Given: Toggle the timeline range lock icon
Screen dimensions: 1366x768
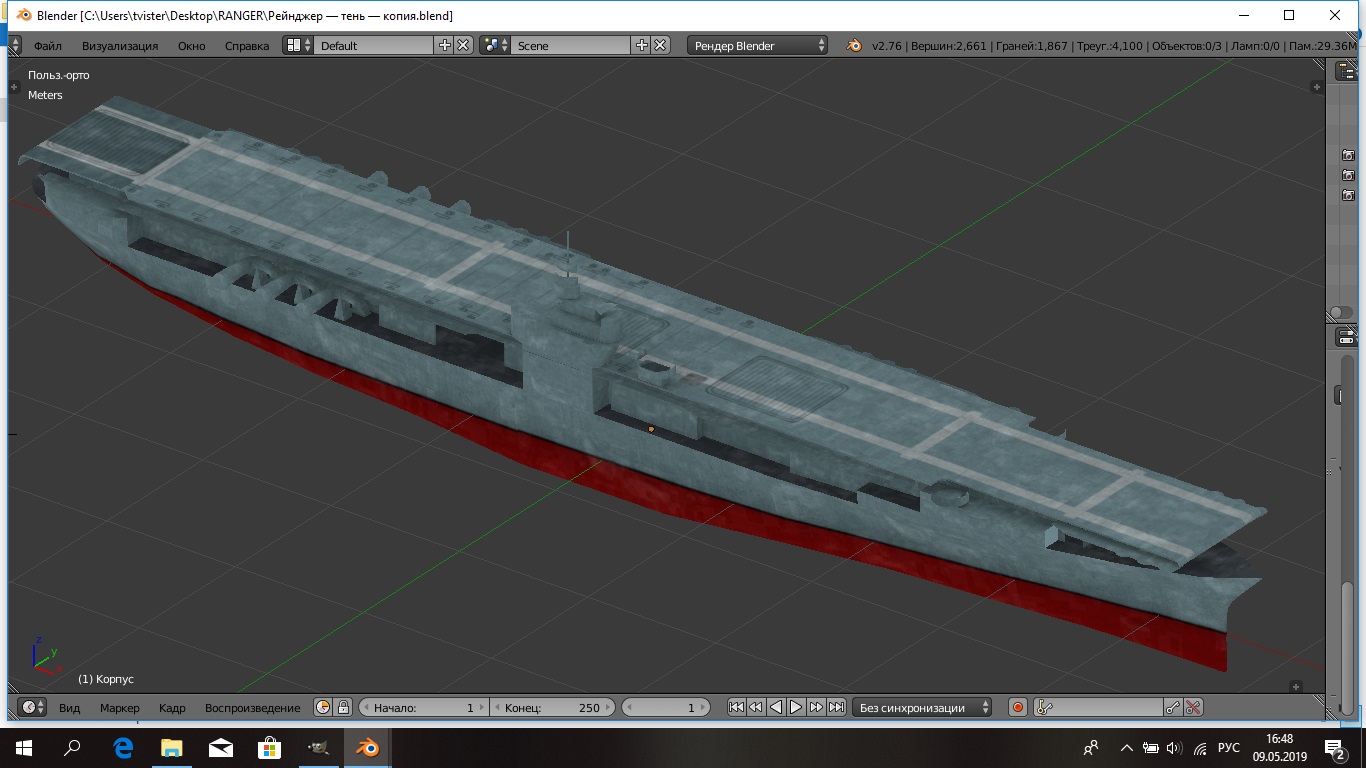Looking at the screenshot, I should tap(343, 707).
